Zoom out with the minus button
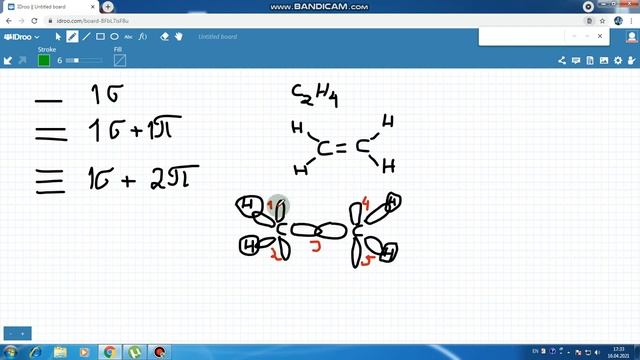 11,333
